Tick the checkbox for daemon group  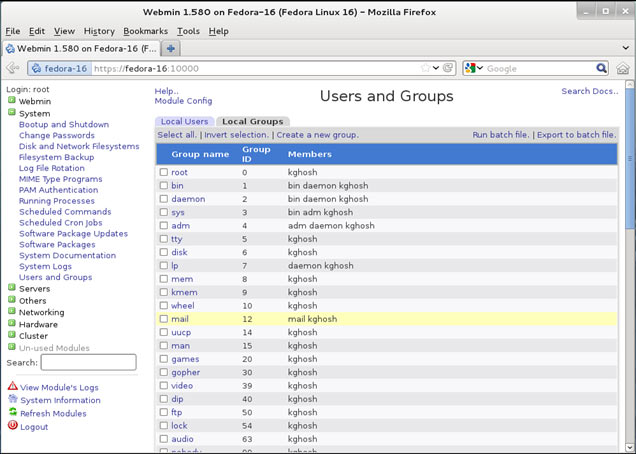tap(163, 199)
